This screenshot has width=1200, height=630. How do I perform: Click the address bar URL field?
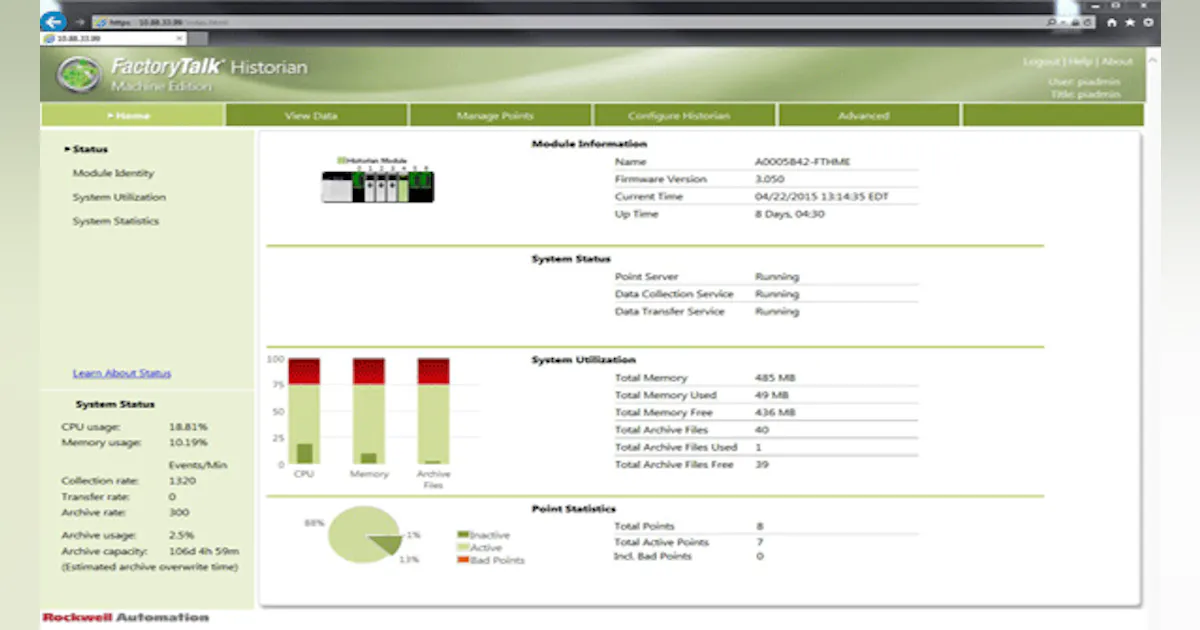(570, 22)
